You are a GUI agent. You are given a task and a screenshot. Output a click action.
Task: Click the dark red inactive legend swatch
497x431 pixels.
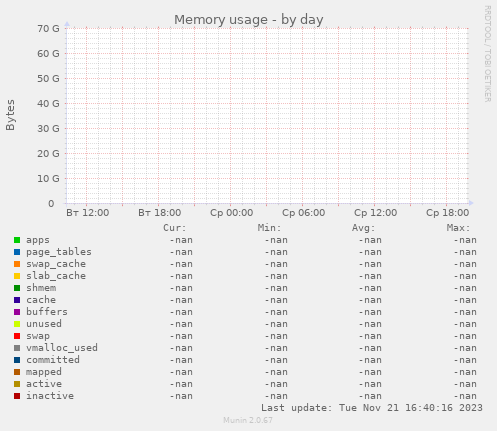click(x=17, y=396)
